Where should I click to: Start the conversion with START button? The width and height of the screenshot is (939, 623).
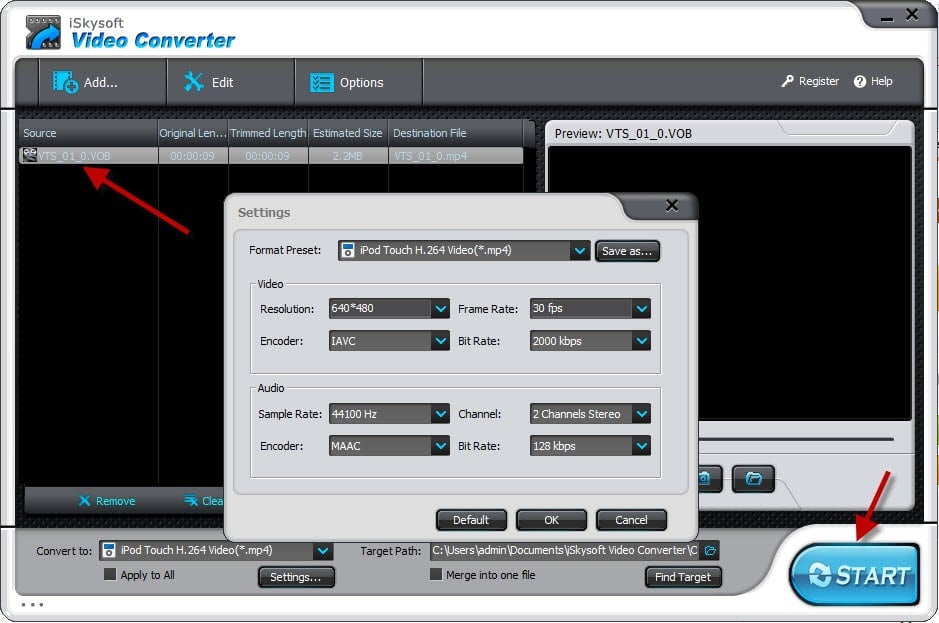[x=855, y=574]
